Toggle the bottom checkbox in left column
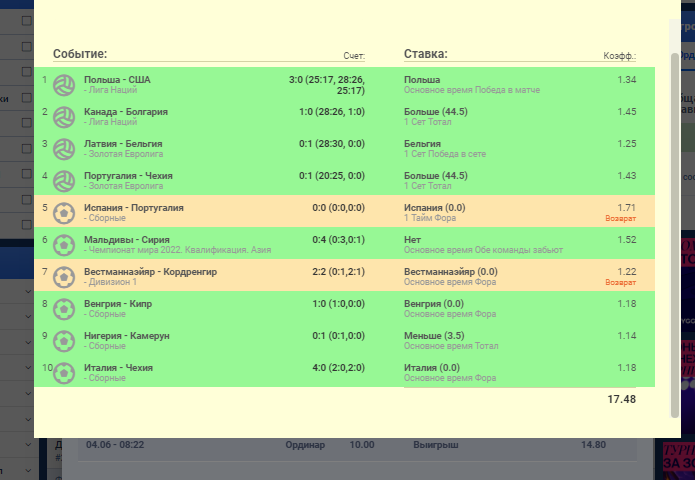This screenshot has width=695, height=480. pos(27,224)
